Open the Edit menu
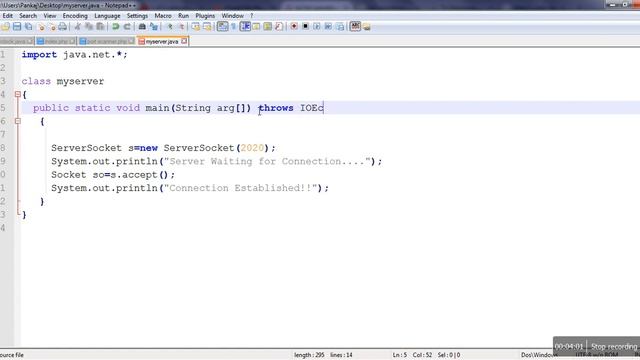Screen dimensions: 640x360 point(7,16)
